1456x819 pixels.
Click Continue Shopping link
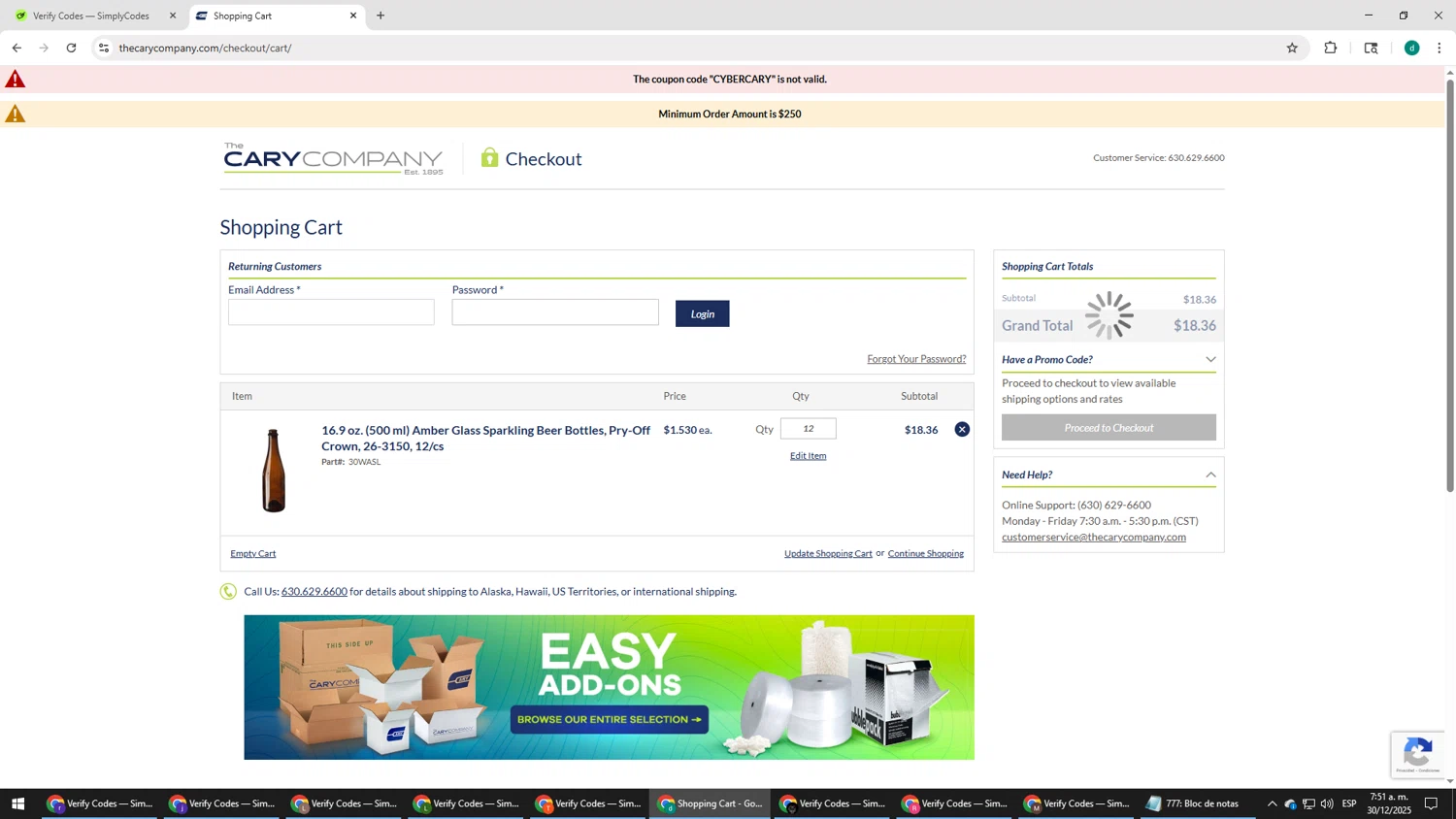tap(926, 554)
